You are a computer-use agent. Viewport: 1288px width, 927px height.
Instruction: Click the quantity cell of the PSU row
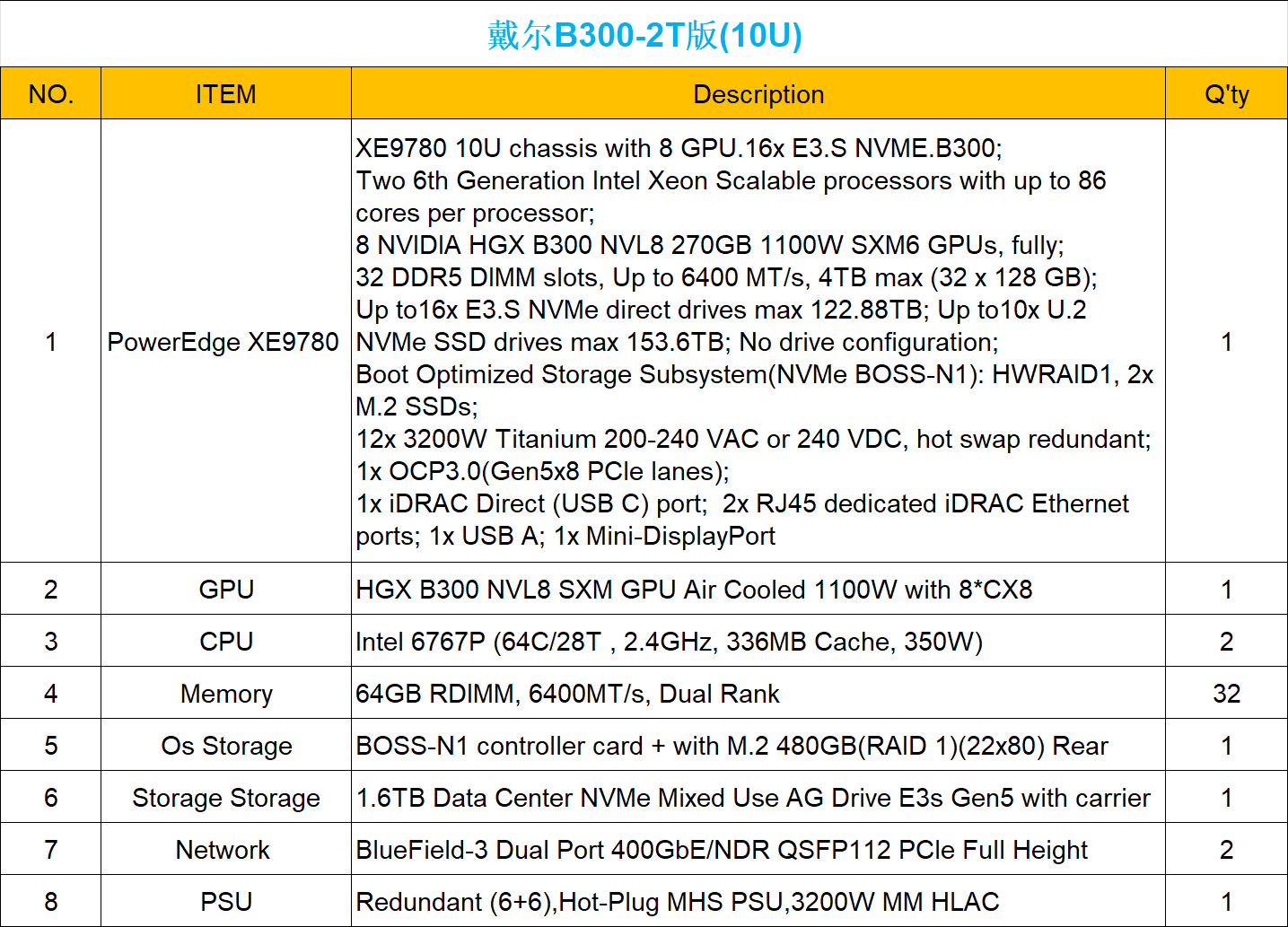coord(1227,901)
